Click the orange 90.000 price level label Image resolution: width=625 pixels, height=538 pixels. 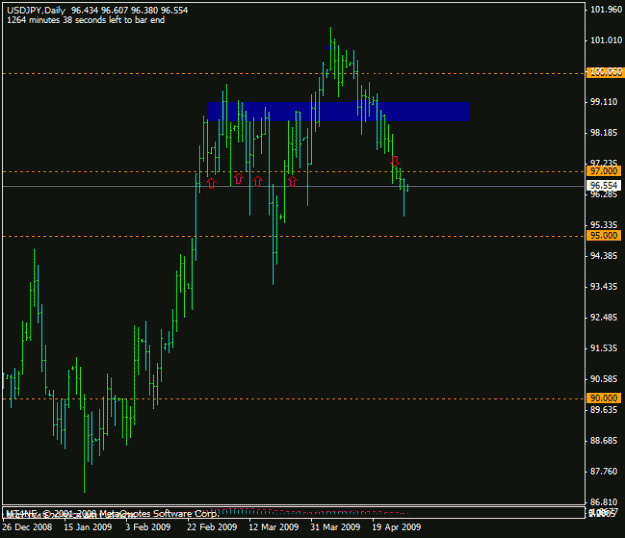click(603, 398)
